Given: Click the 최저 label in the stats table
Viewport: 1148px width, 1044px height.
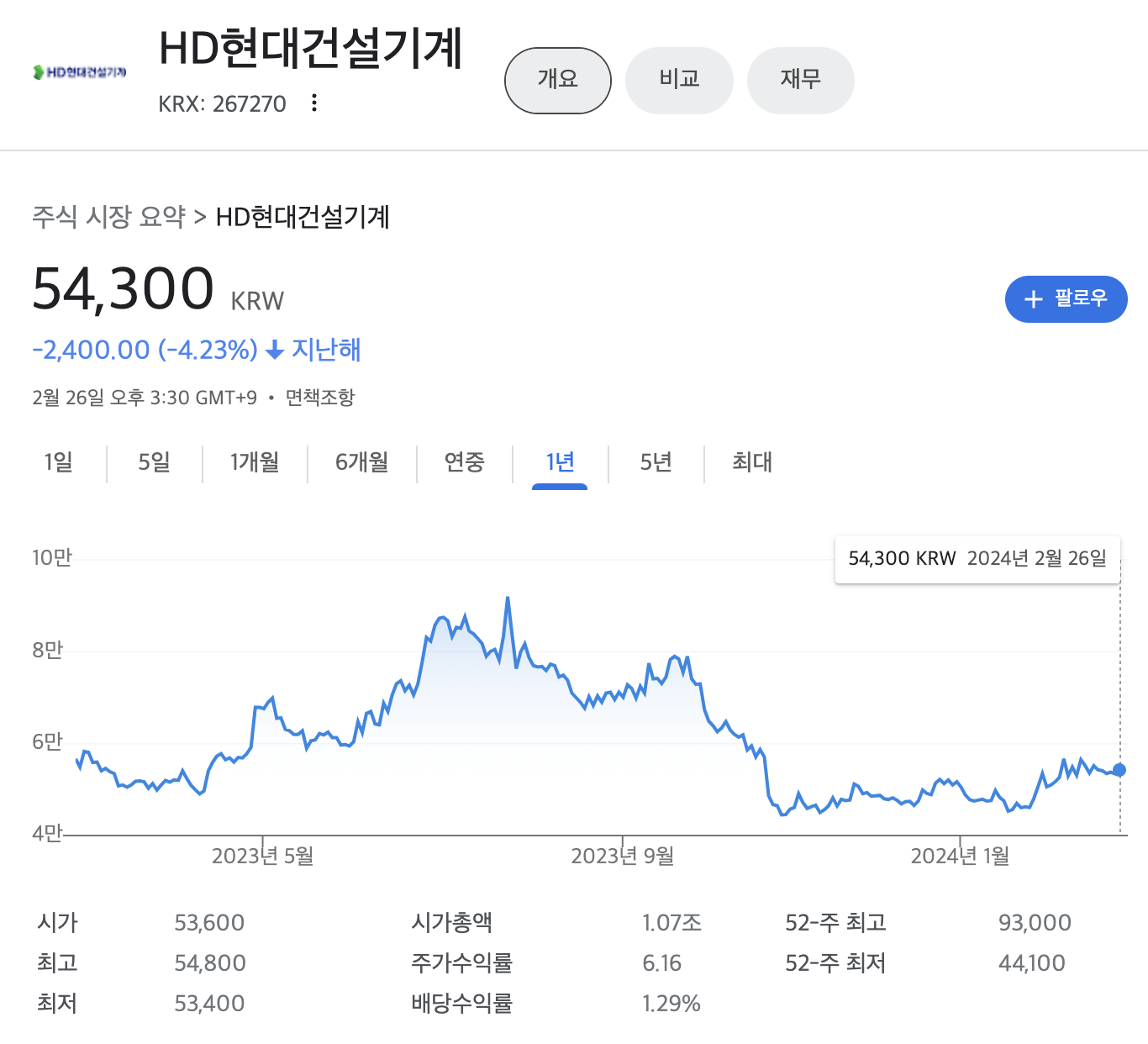Looking at the screenshot, I should point(57,1004).
